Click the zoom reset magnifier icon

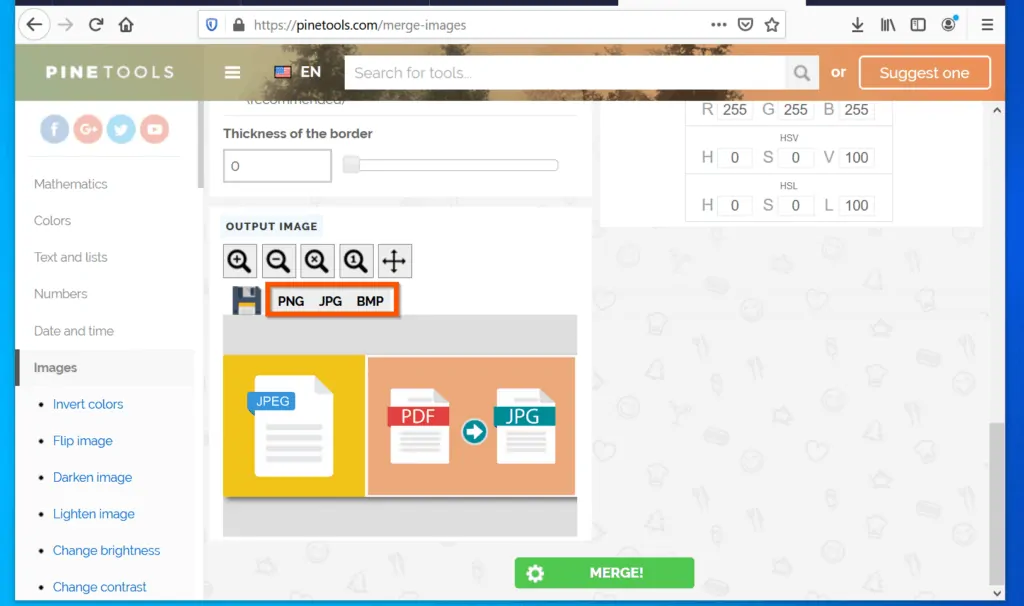(x=317, y=262)
